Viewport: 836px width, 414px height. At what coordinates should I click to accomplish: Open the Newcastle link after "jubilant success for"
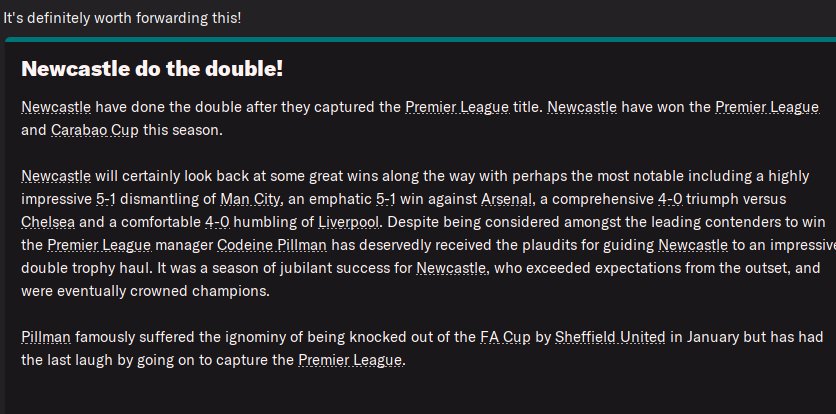point(452,267)
